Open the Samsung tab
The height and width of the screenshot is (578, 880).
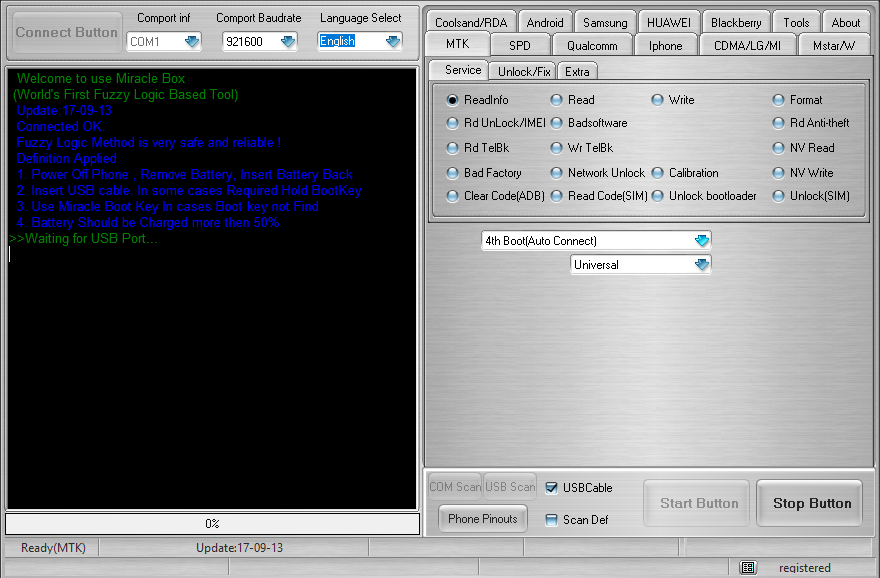pos(605,22)
